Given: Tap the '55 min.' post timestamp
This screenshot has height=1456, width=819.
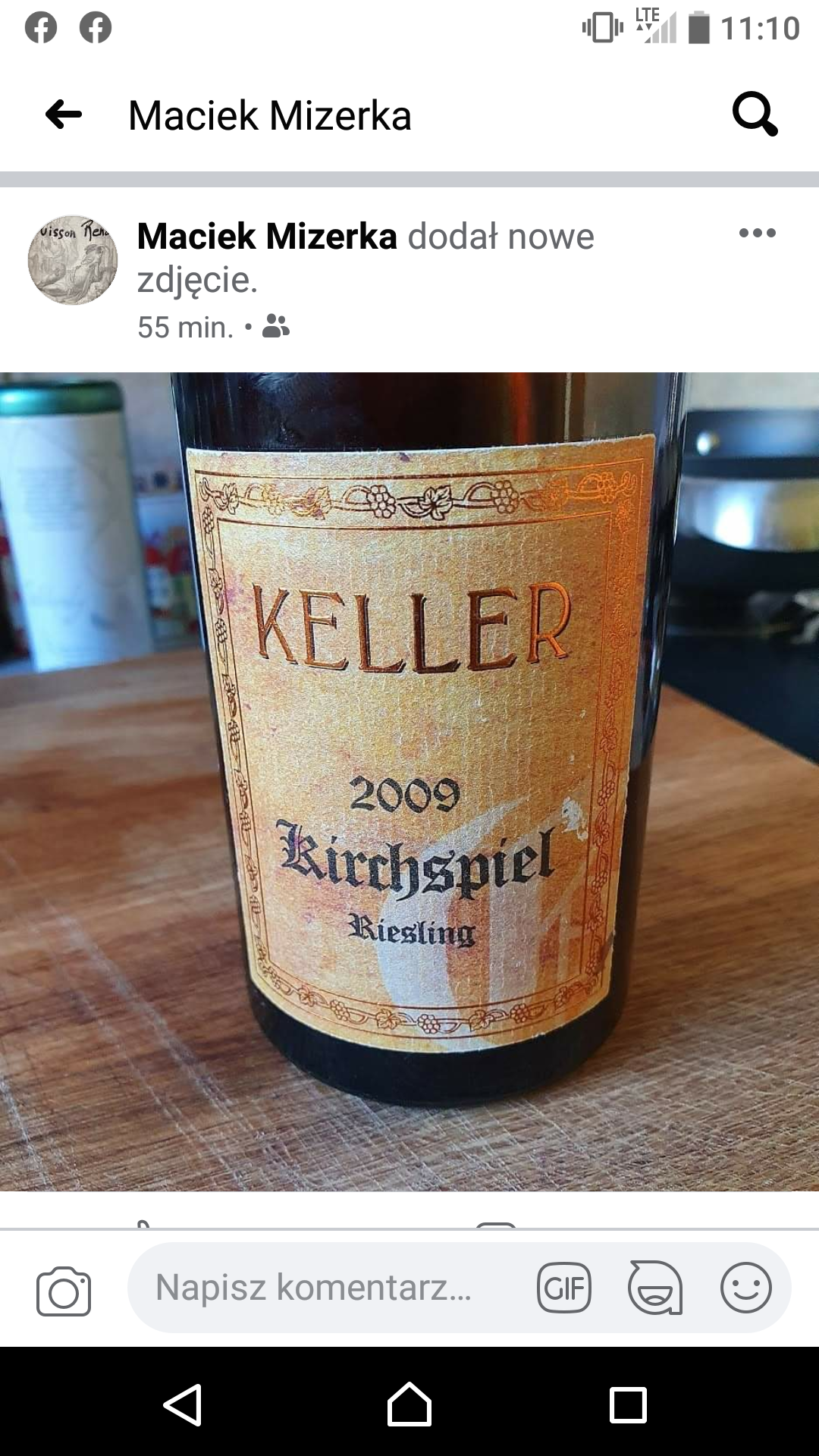Looking at the screenshot, I should (x=186, y=328).
